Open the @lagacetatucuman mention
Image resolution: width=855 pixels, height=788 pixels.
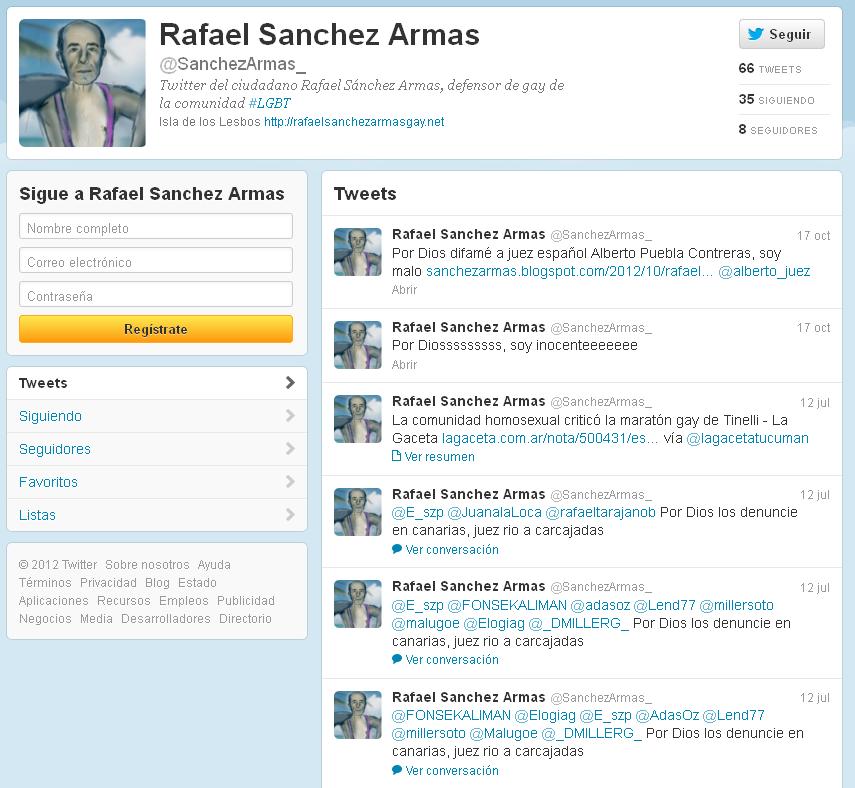click(x=748, y=438)
